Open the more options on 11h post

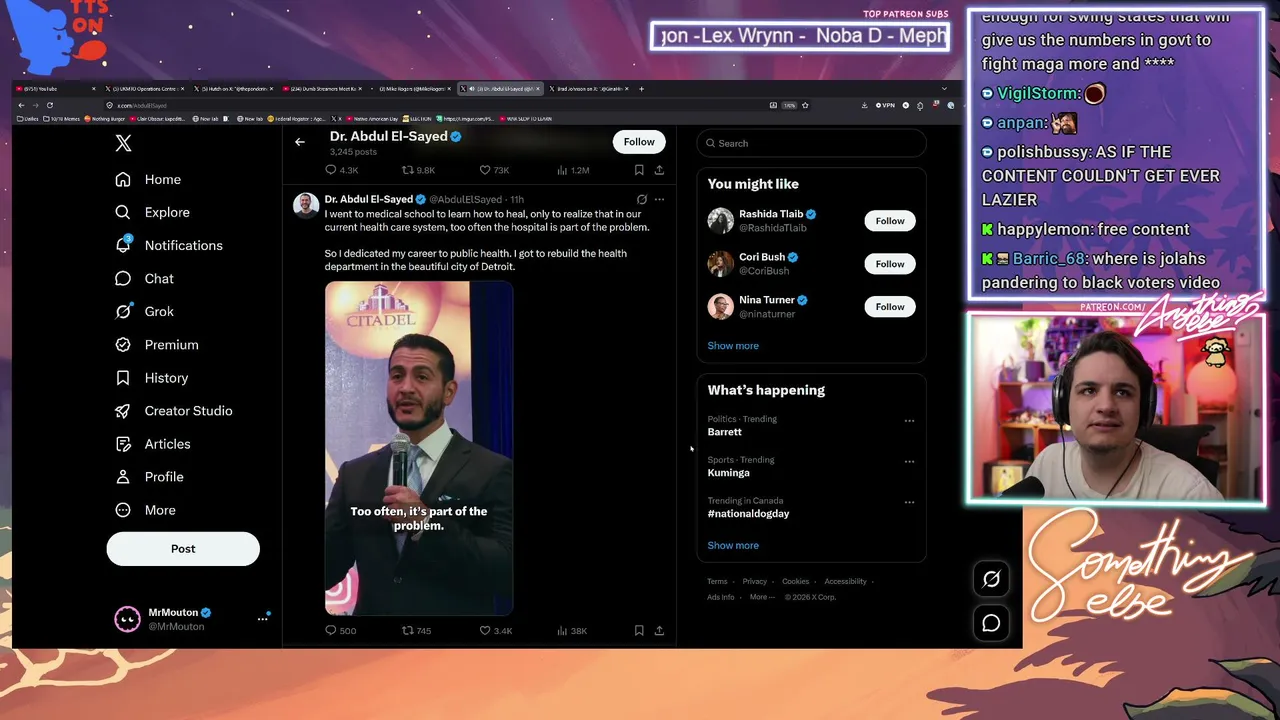pos(659,199)
